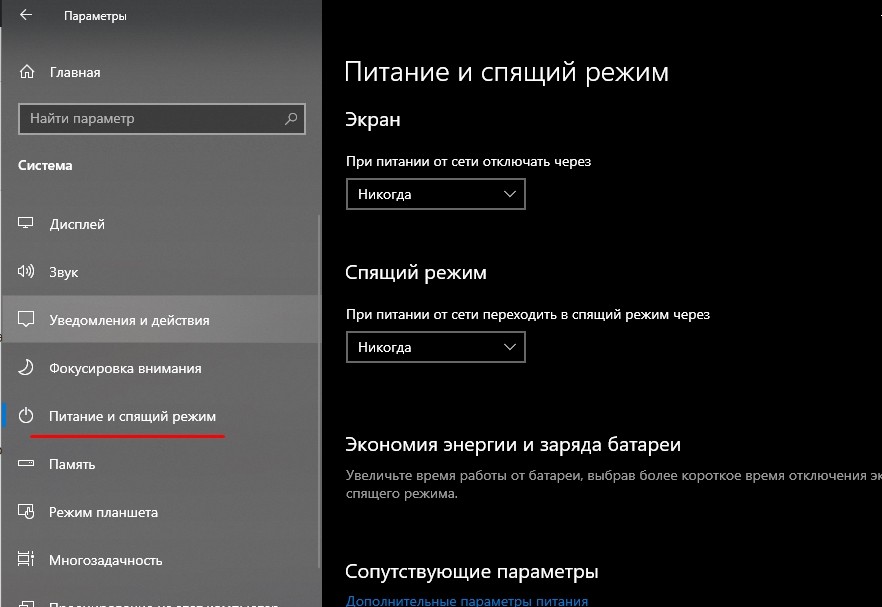This screenshot has width=882, height=607.
Task: Open Уведомления и действия section
Action: (x=129, y=320)
